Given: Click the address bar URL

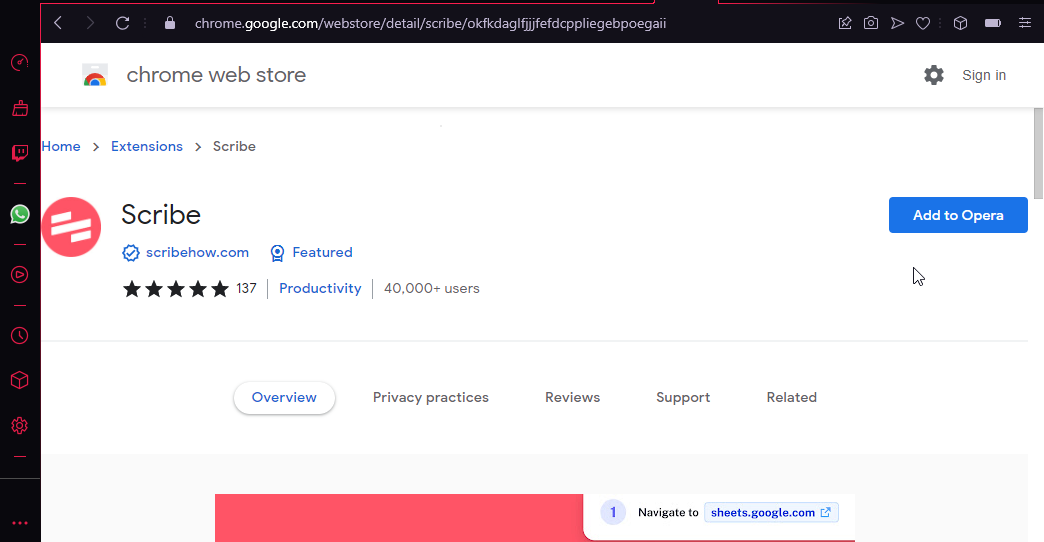Looking at the screenshot, I should pos(430,23).
